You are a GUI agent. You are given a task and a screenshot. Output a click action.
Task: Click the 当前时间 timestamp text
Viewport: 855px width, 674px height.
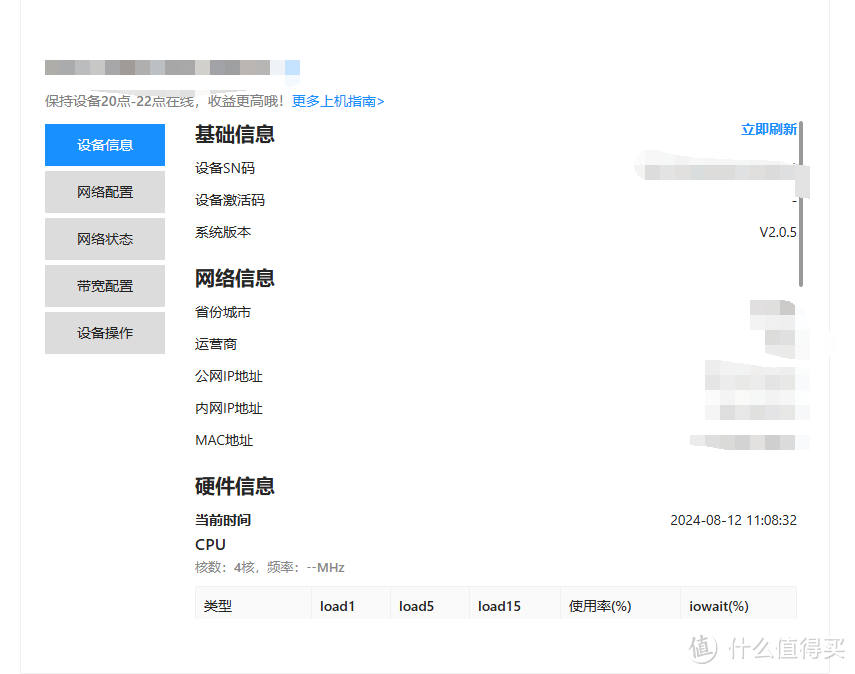tap(734, 519)
